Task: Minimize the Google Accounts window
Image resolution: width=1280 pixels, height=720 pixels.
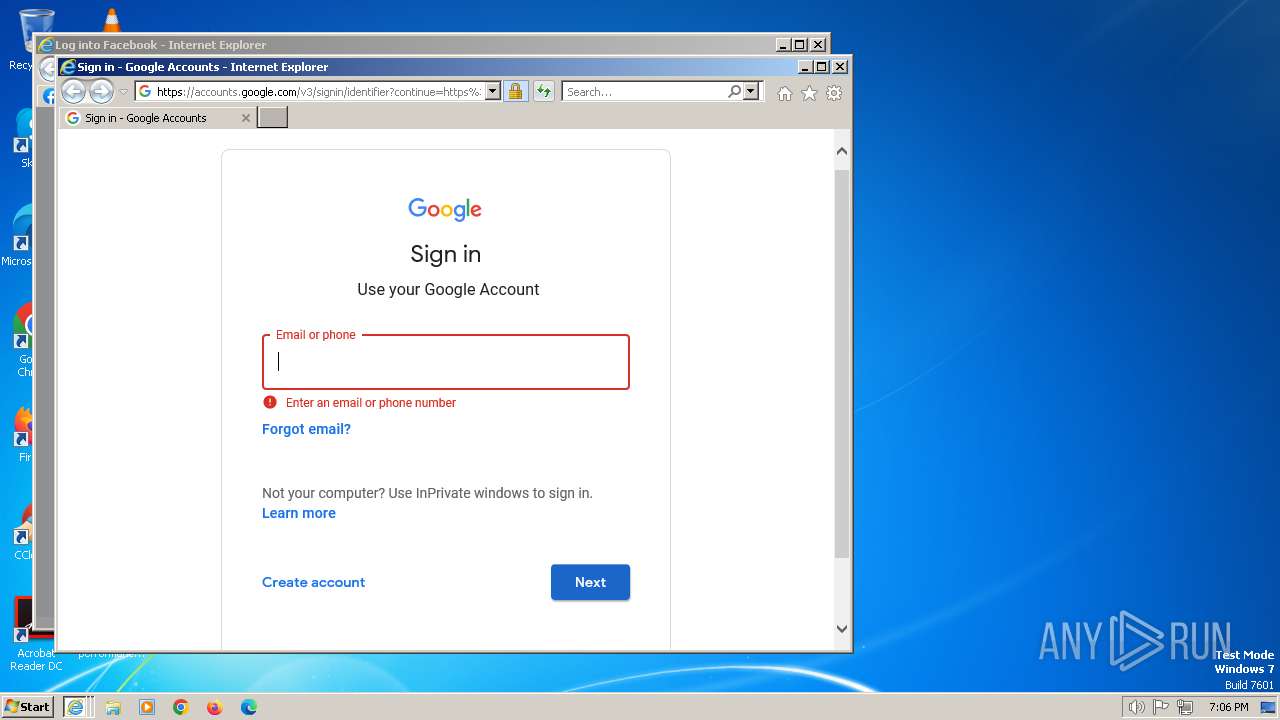Action: (805, 67)
